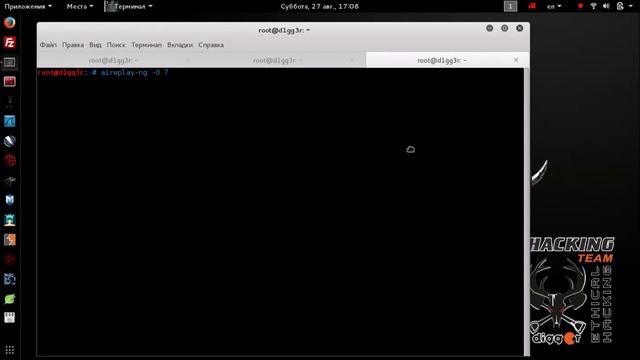This screenshot has width=640, height=360.
Task: Open workspace indicator number 1
Action: click(x=510, y=6)
